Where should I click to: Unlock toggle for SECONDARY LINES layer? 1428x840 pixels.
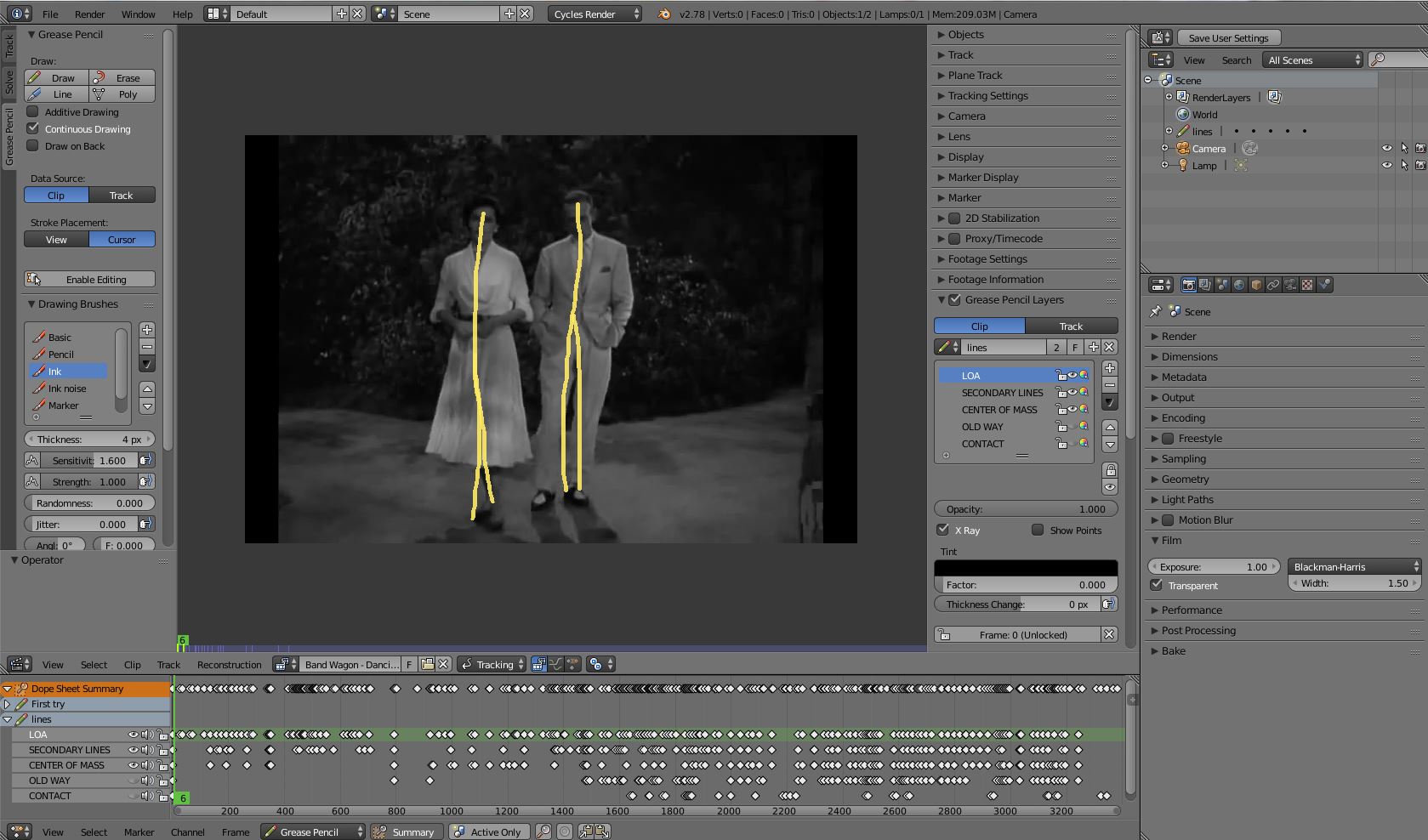pos(1061,393)
